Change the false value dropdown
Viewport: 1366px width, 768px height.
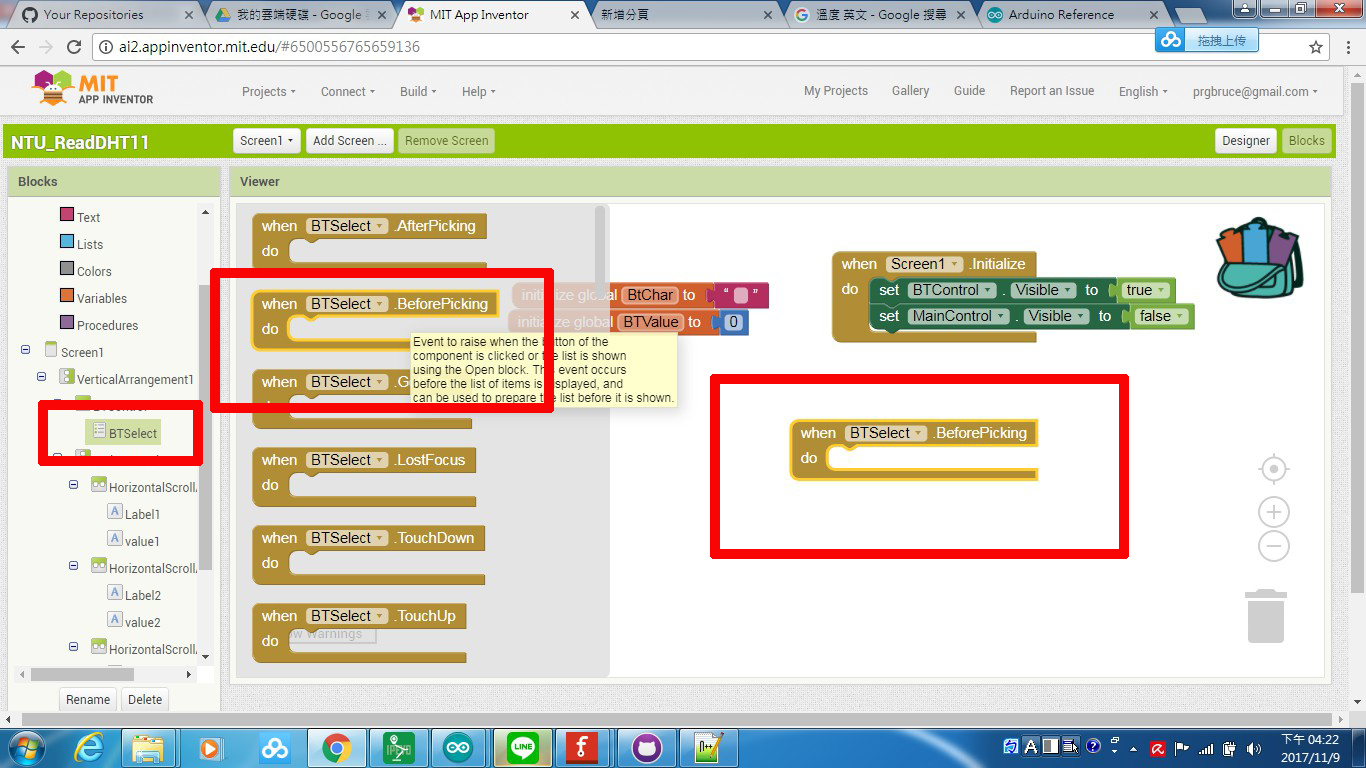[1162, 316]
